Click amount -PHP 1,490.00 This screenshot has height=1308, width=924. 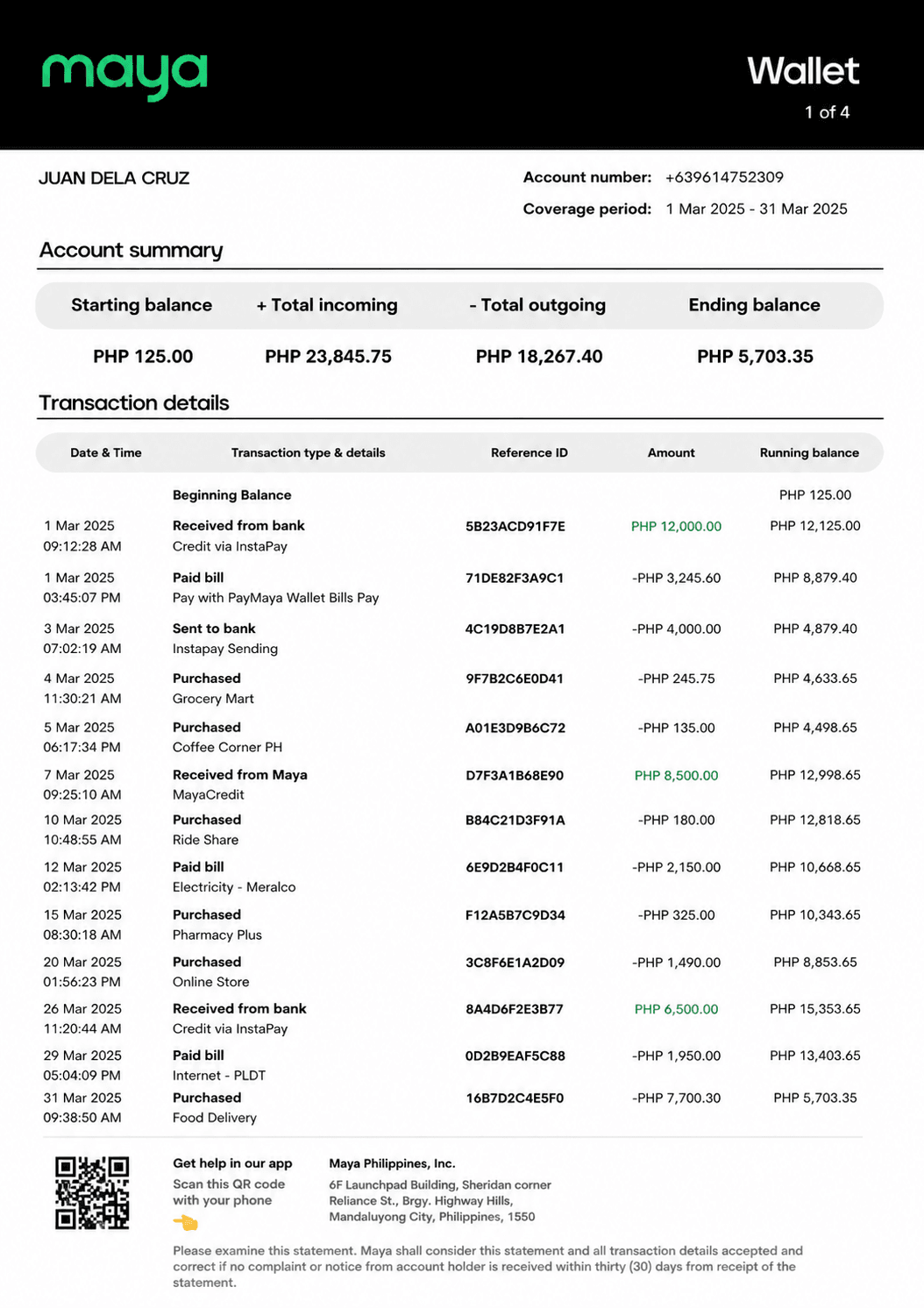coord(676,962)
